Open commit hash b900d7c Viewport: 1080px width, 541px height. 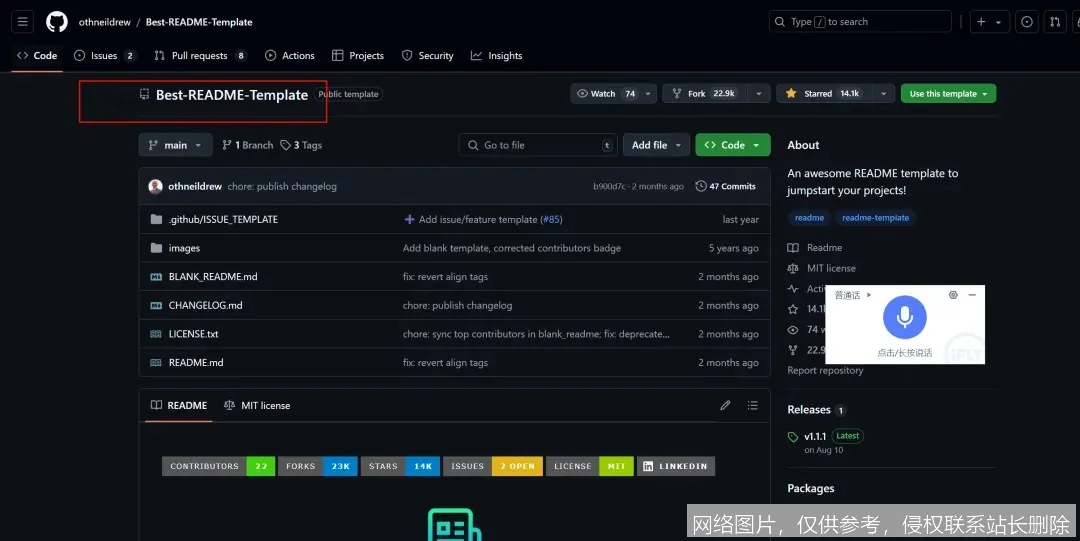coord(610,186)
